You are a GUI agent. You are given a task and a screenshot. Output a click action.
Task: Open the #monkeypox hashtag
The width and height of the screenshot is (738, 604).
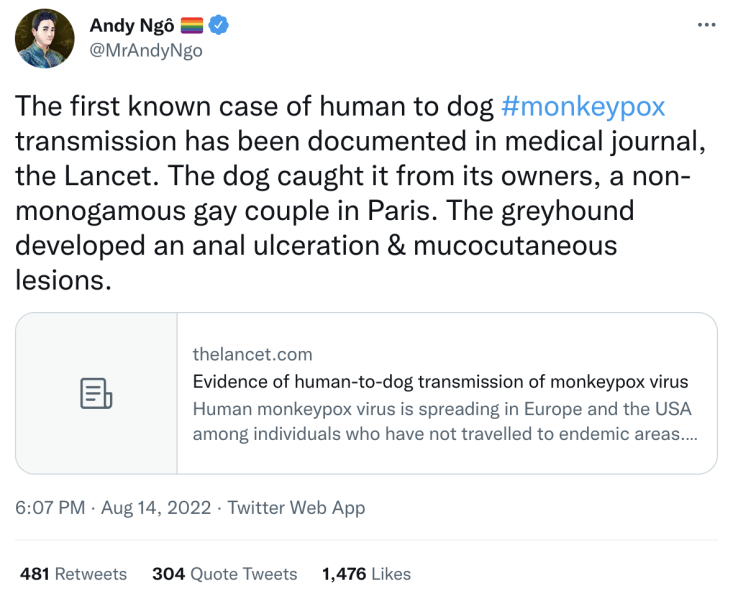coord(583,106)
